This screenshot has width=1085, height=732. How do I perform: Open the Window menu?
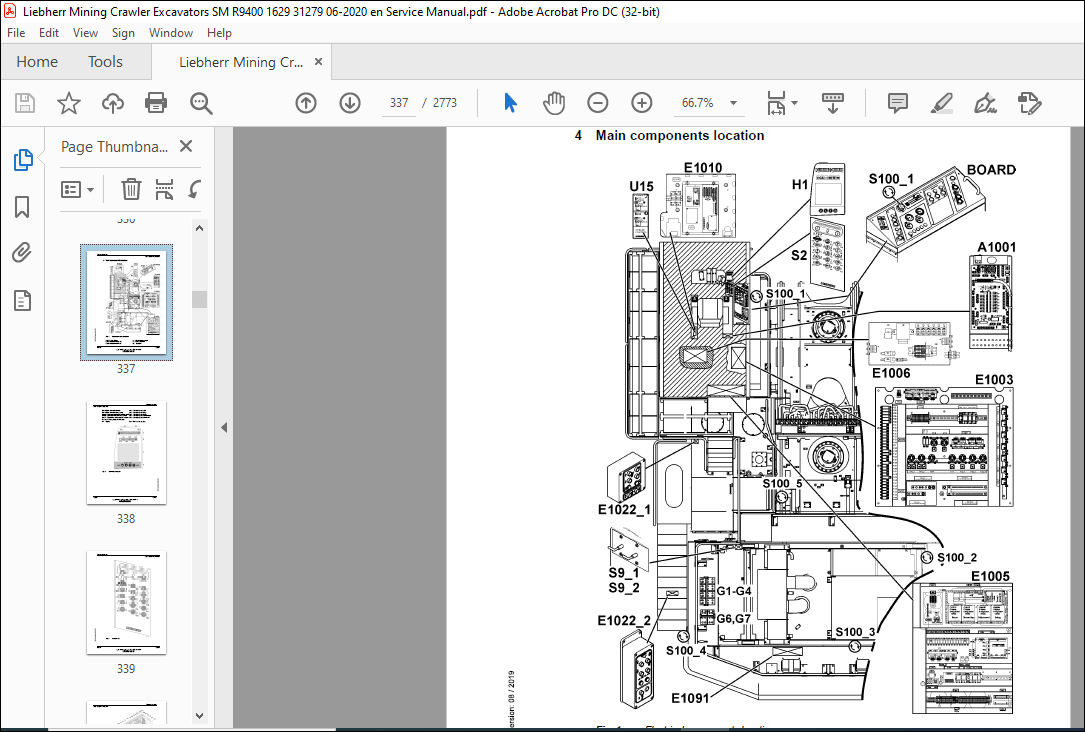pyautogui.click(x=170, y=33)
